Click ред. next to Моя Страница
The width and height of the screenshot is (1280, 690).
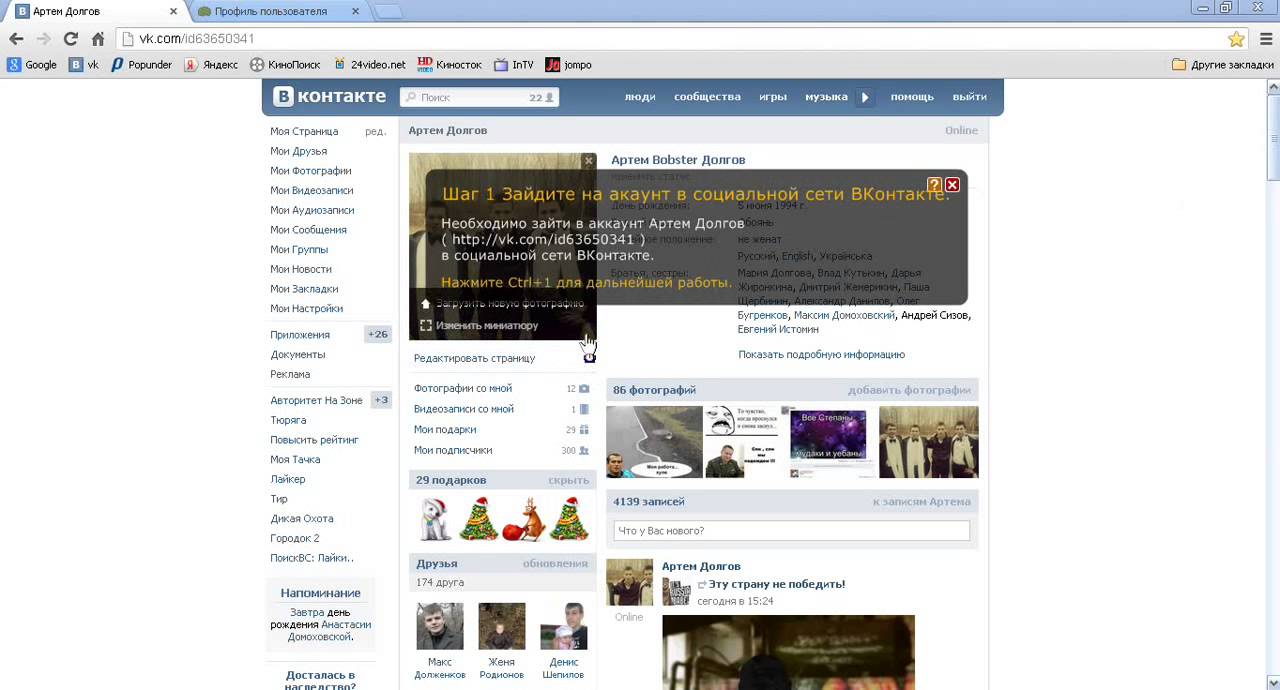point(375,131)
